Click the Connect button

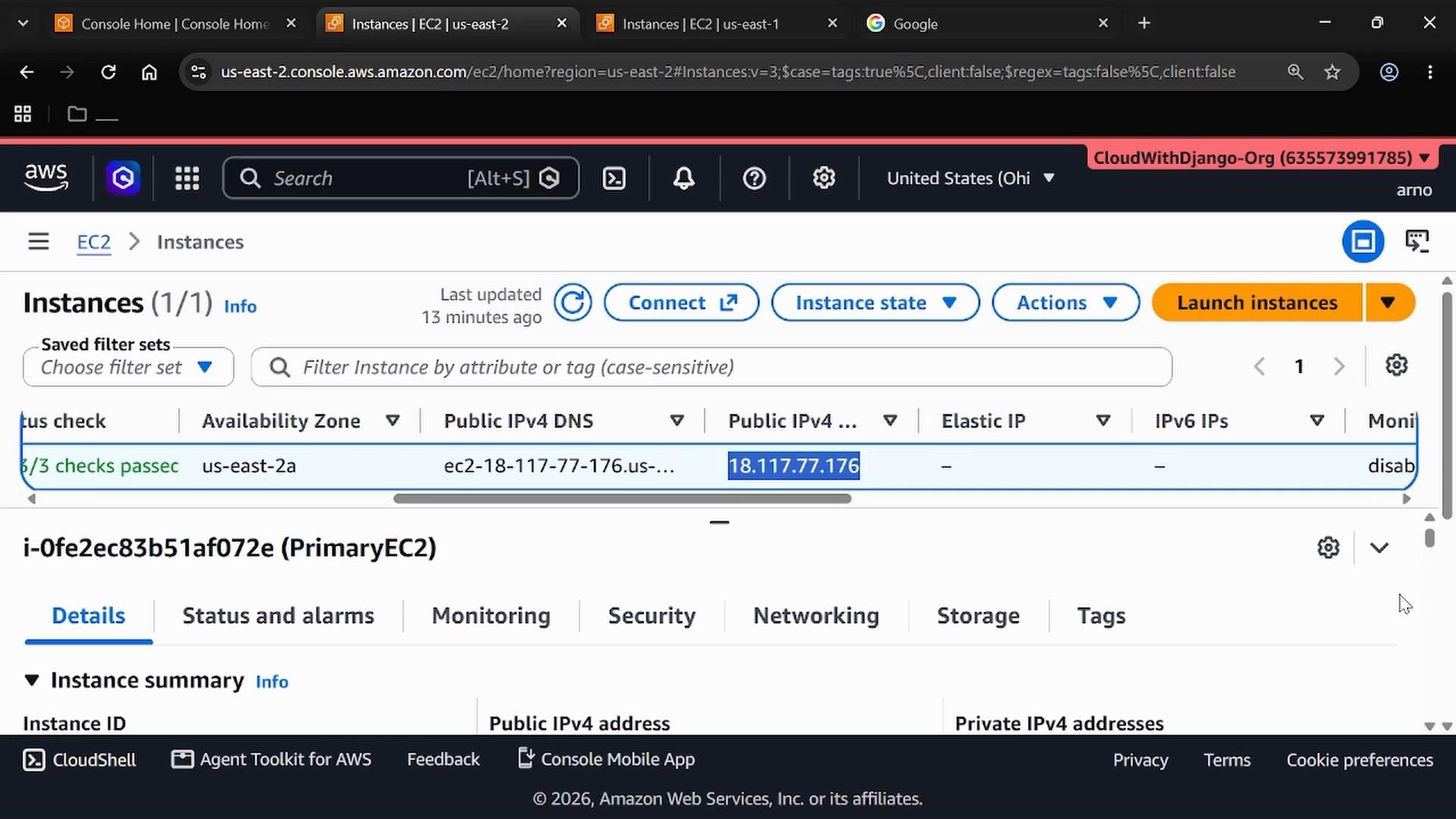point(681,303)
